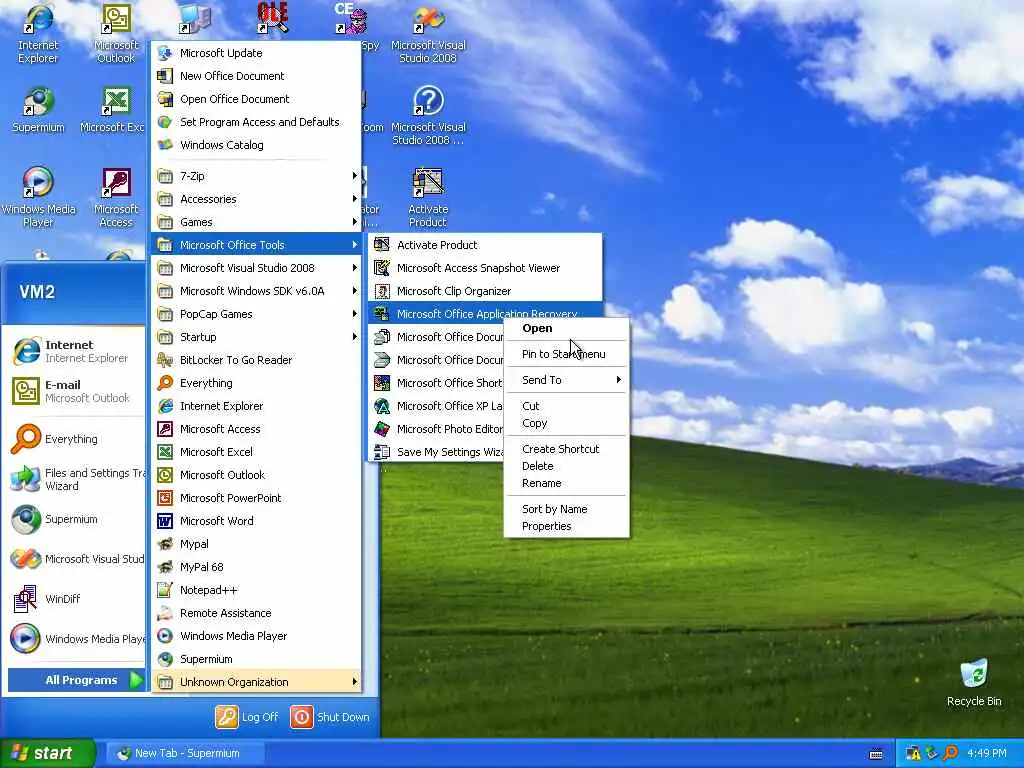The image size is (1024, 768).
Task: Choose Delete in context menu
Action: pyautogui.click(x=566, y=466)
